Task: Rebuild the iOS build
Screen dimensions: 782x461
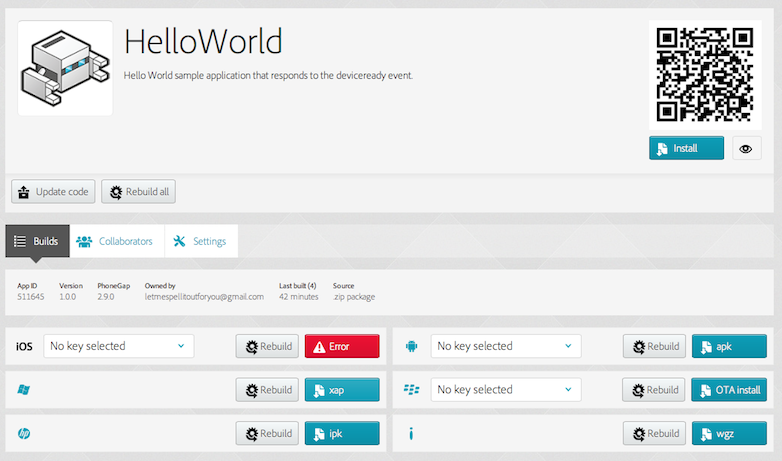Action: 267,346
